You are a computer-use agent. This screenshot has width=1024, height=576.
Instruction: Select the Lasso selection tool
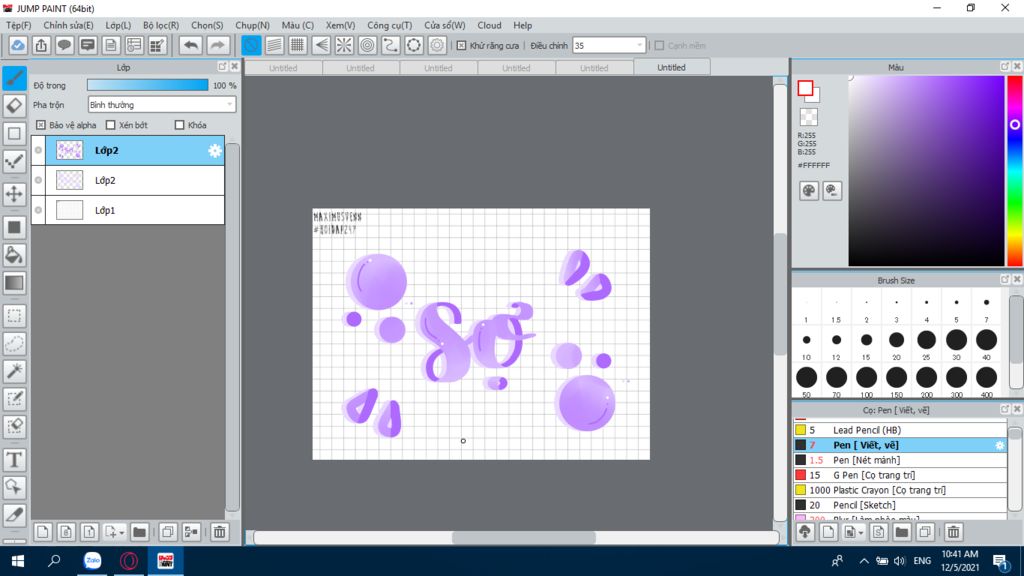click(14, 344)
